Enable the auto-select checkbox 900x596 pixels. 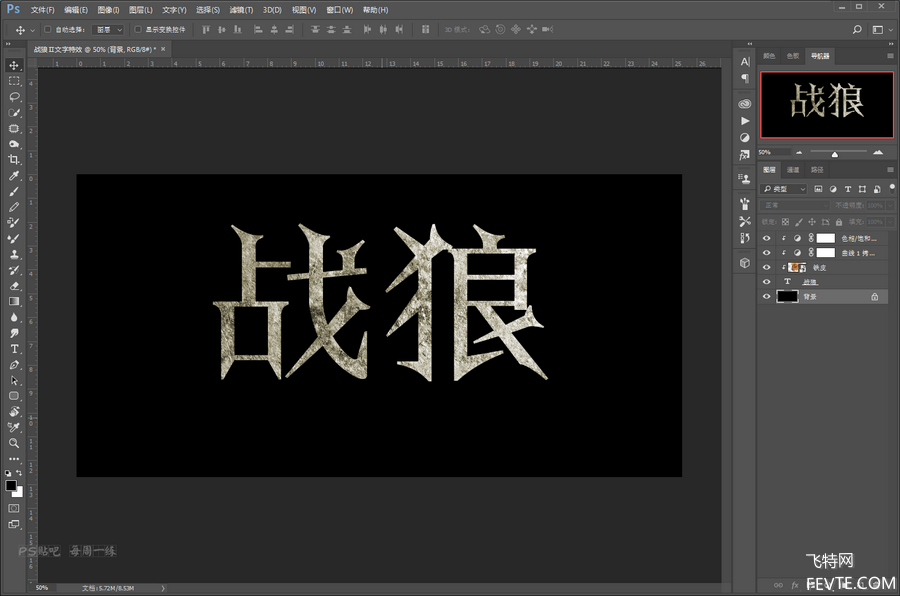(x=48, y=29)
